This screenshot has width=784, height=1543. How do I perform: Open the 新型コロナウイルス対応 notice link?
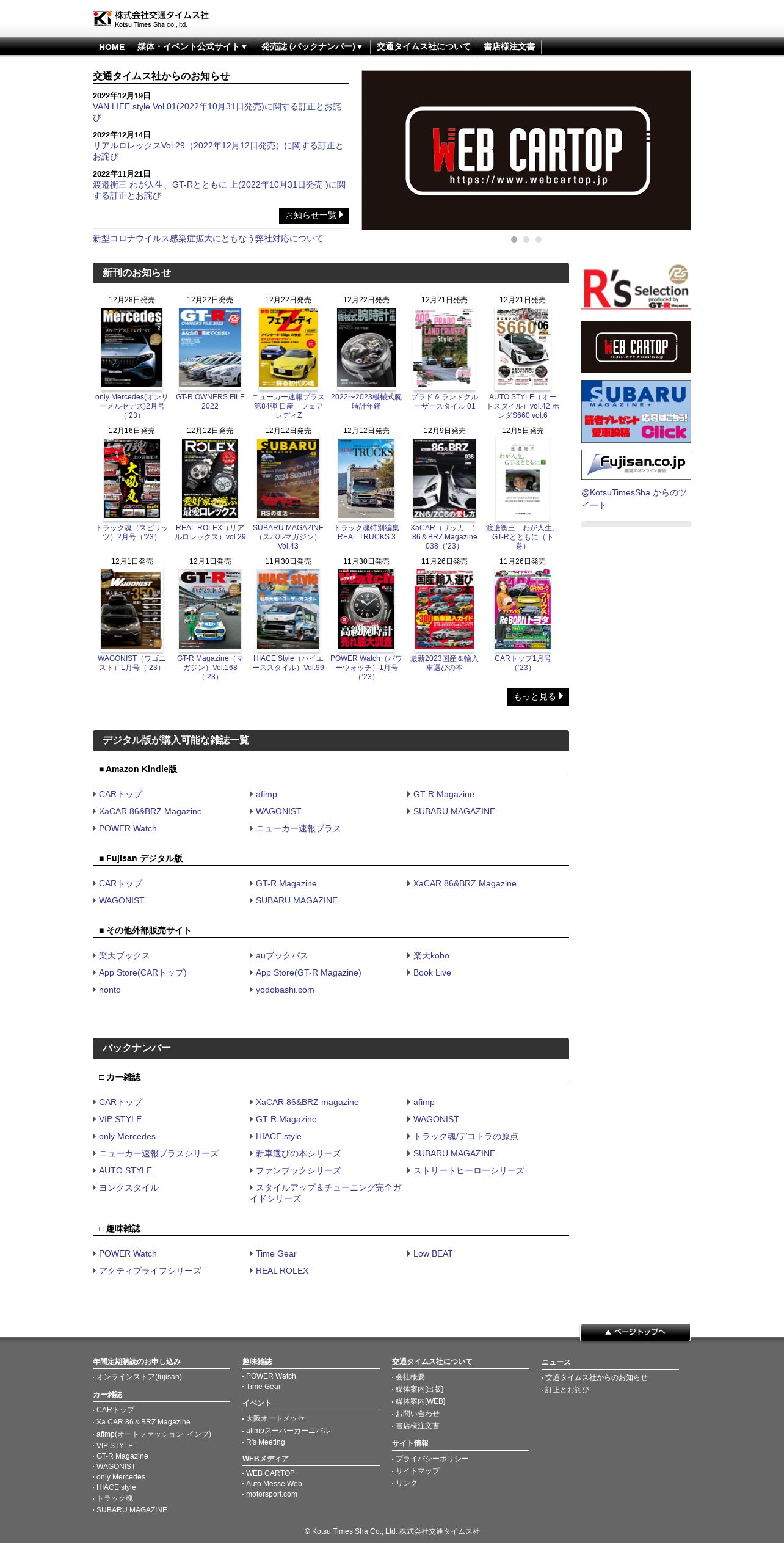[208, 239]
